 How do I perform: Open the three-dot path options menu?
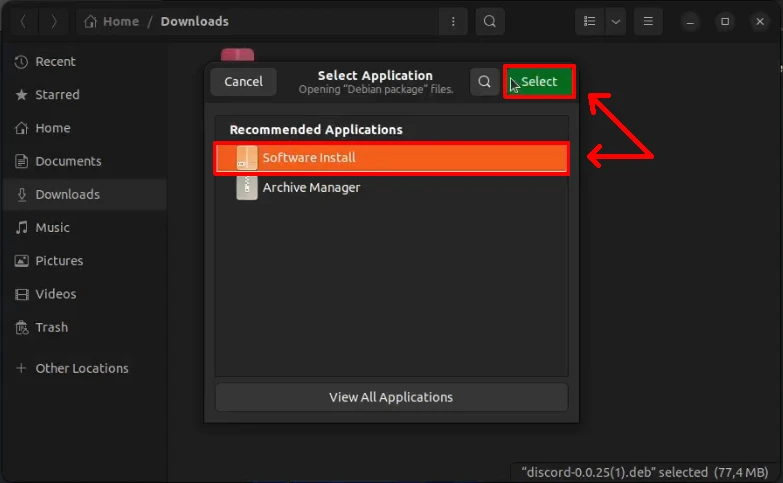pos(453,21)
